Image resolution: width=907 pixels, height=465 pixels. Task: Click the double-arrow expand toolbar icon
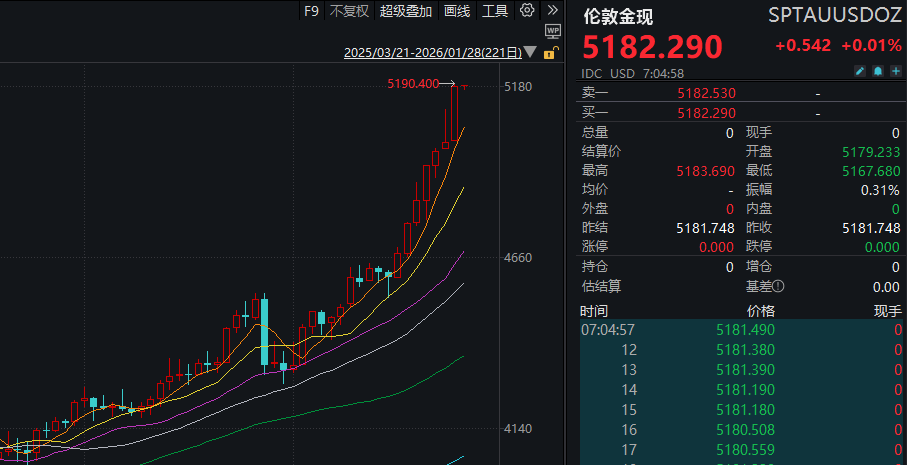click(551, 11)
